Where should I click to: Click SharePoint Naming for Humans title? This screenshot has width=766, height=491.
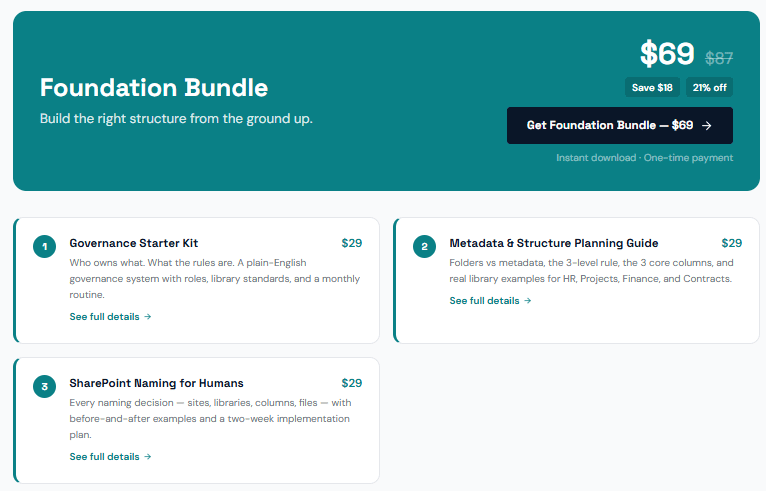tap(156, 383)
